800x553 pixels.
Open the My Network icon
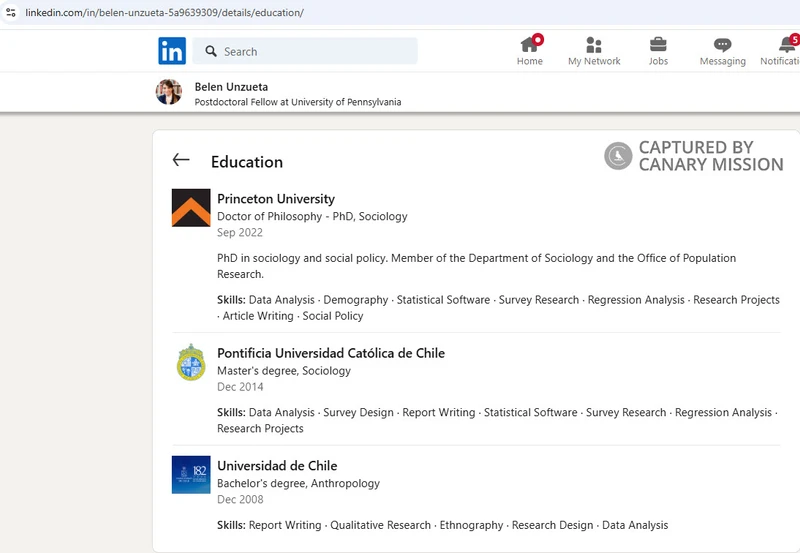point(594,45)
